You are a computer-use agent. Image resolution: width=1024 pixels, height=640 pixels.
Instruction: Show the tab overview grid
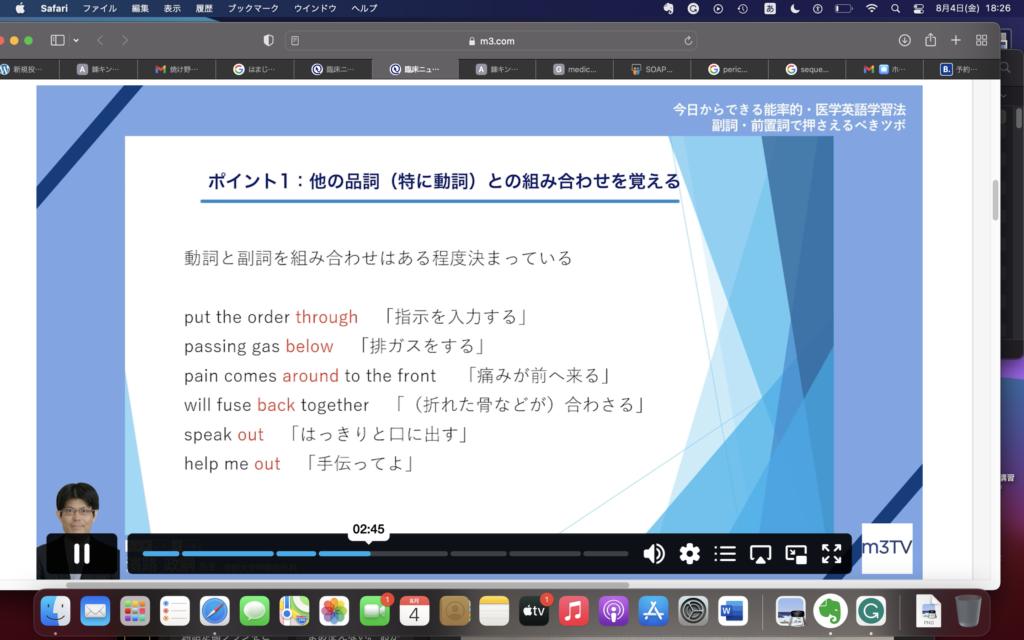(x=981, y=39)
